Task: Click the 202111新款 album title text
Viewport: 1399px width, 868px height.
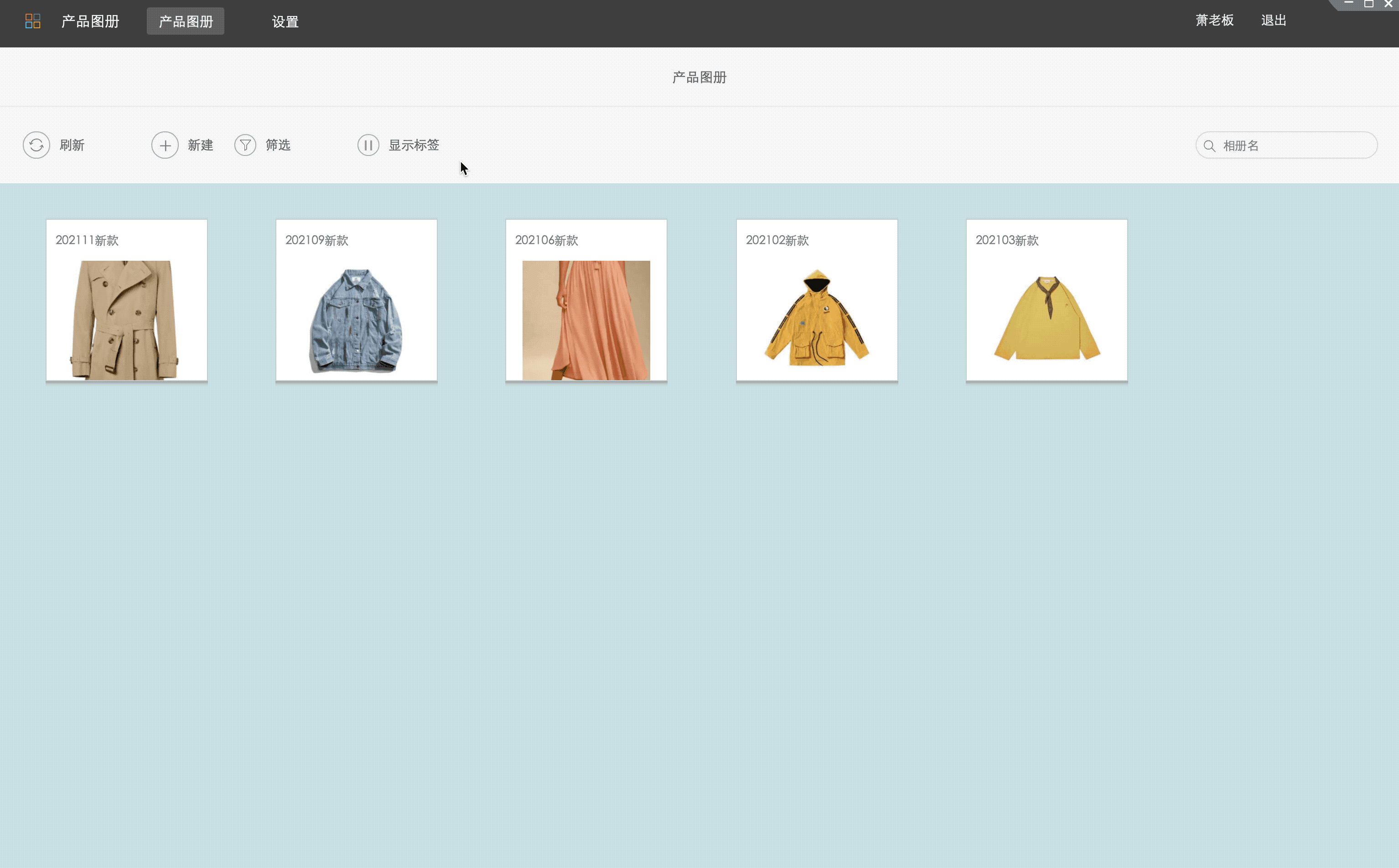Action: 87,241
